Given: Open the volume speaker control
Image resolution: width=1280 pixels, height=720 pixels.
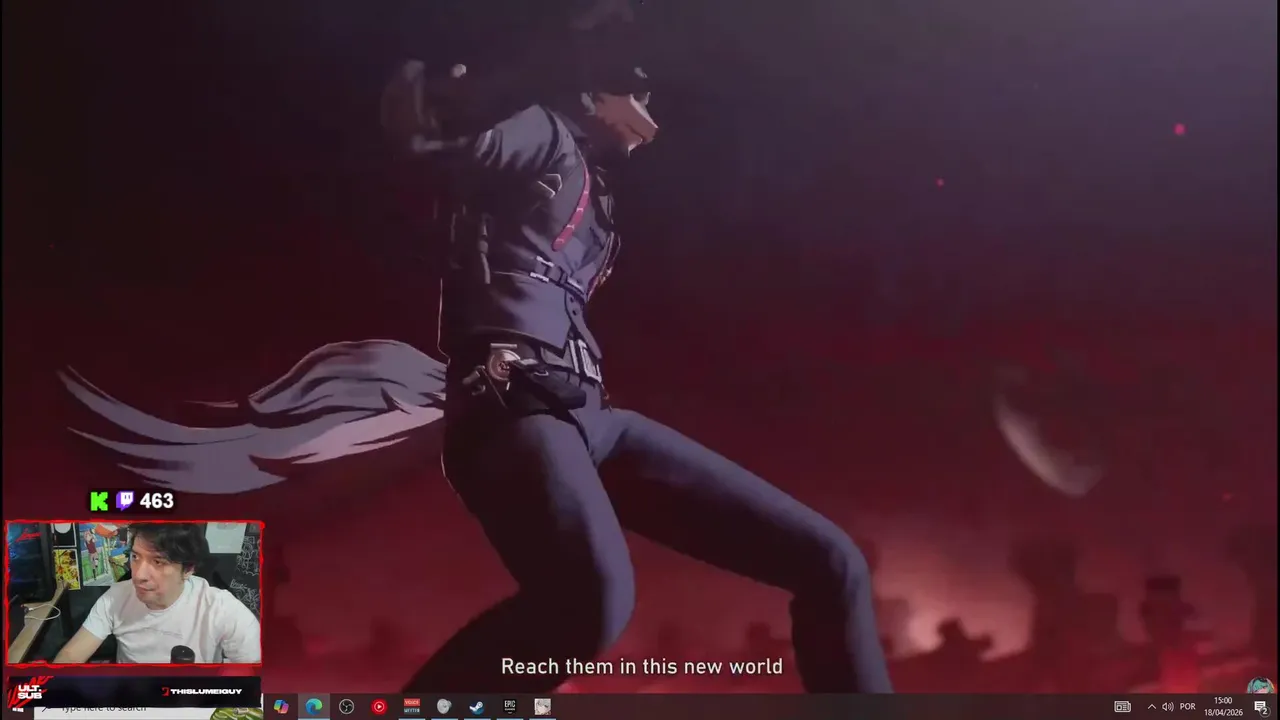Looking at the screenshot, I should 1167,707.
